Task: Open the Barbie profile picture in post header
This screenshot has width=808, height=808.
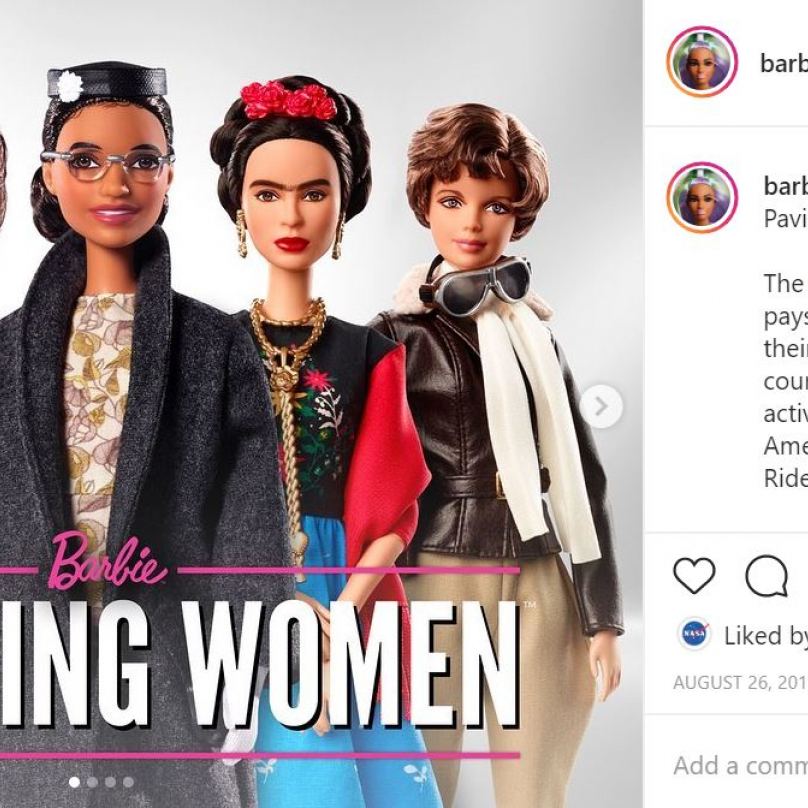Action: pos(702,62)
